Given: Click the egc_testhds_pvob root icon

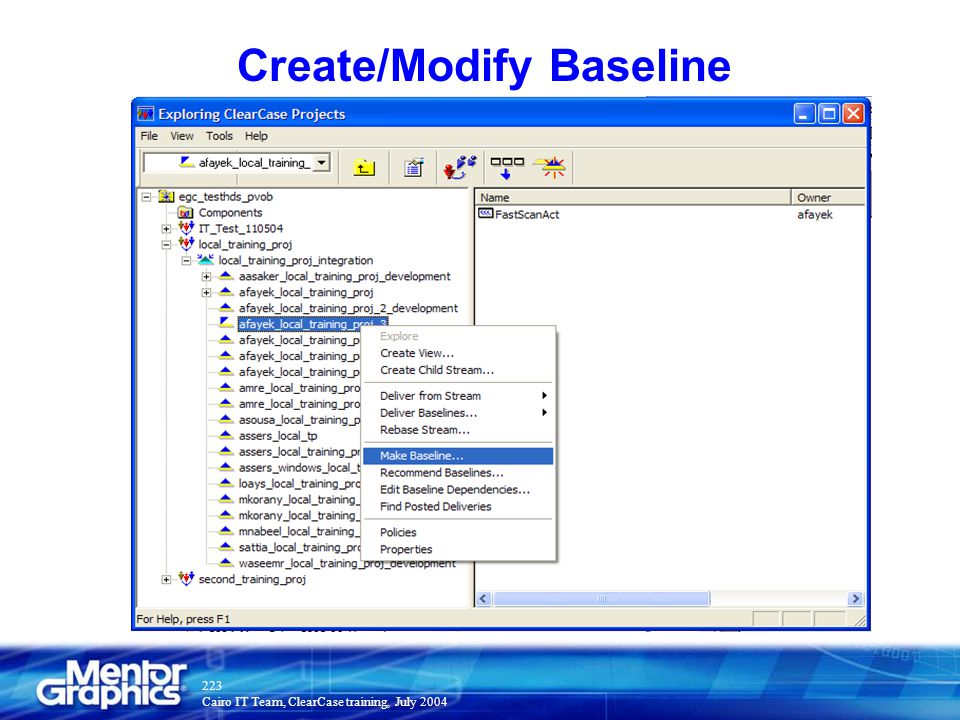Looking at the screenshot, I should [x=166, y=197].
